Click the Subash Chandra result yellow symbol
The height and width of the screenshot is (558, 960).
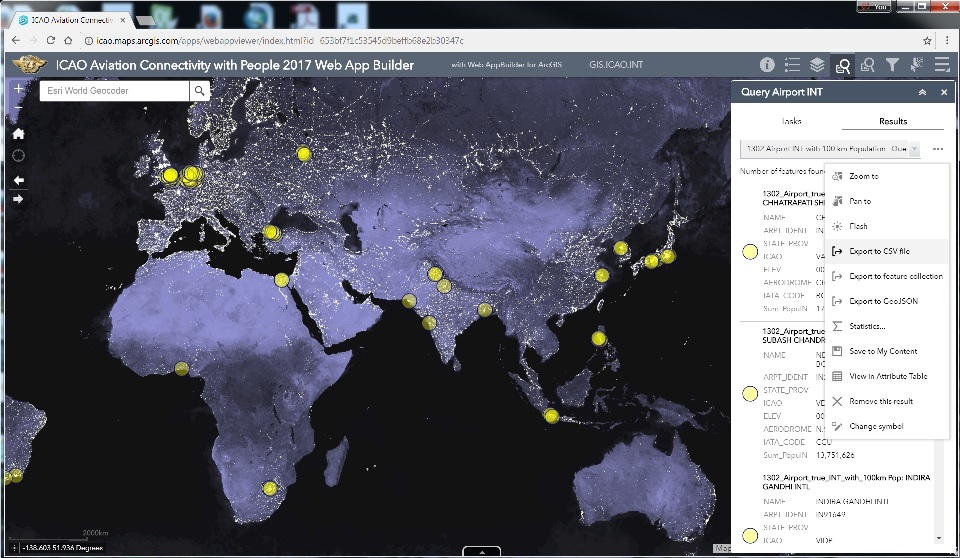[750, 394]
